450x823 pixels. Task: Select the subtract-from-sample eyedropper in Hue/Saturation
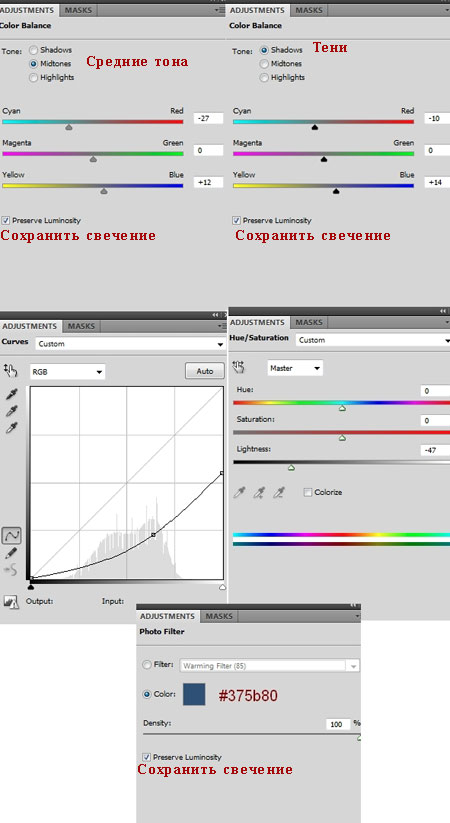[279, 492]
